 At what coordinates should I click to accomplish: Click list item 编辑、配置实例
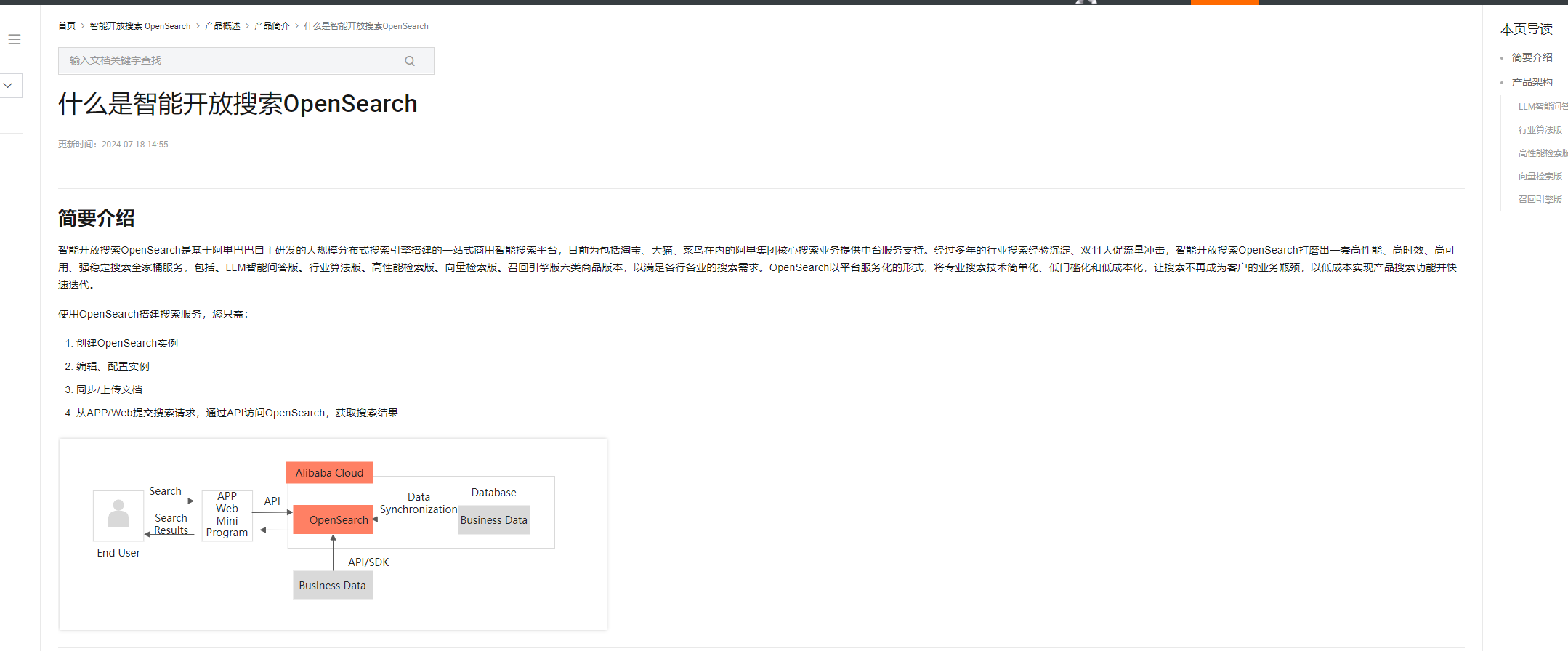pyautogui.click(x=113, y=366)
